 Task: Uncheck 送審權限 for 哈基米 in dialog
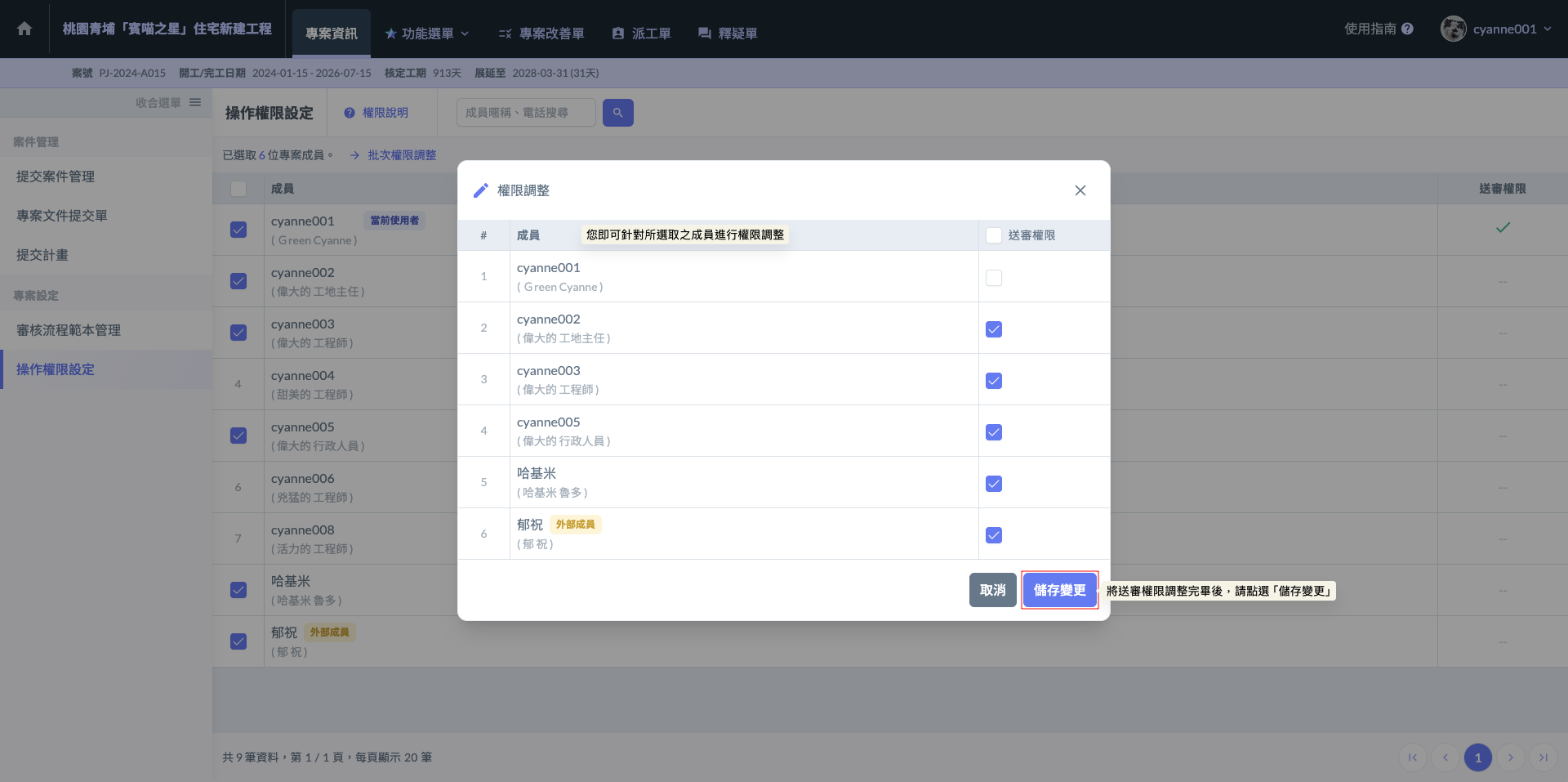994,484
